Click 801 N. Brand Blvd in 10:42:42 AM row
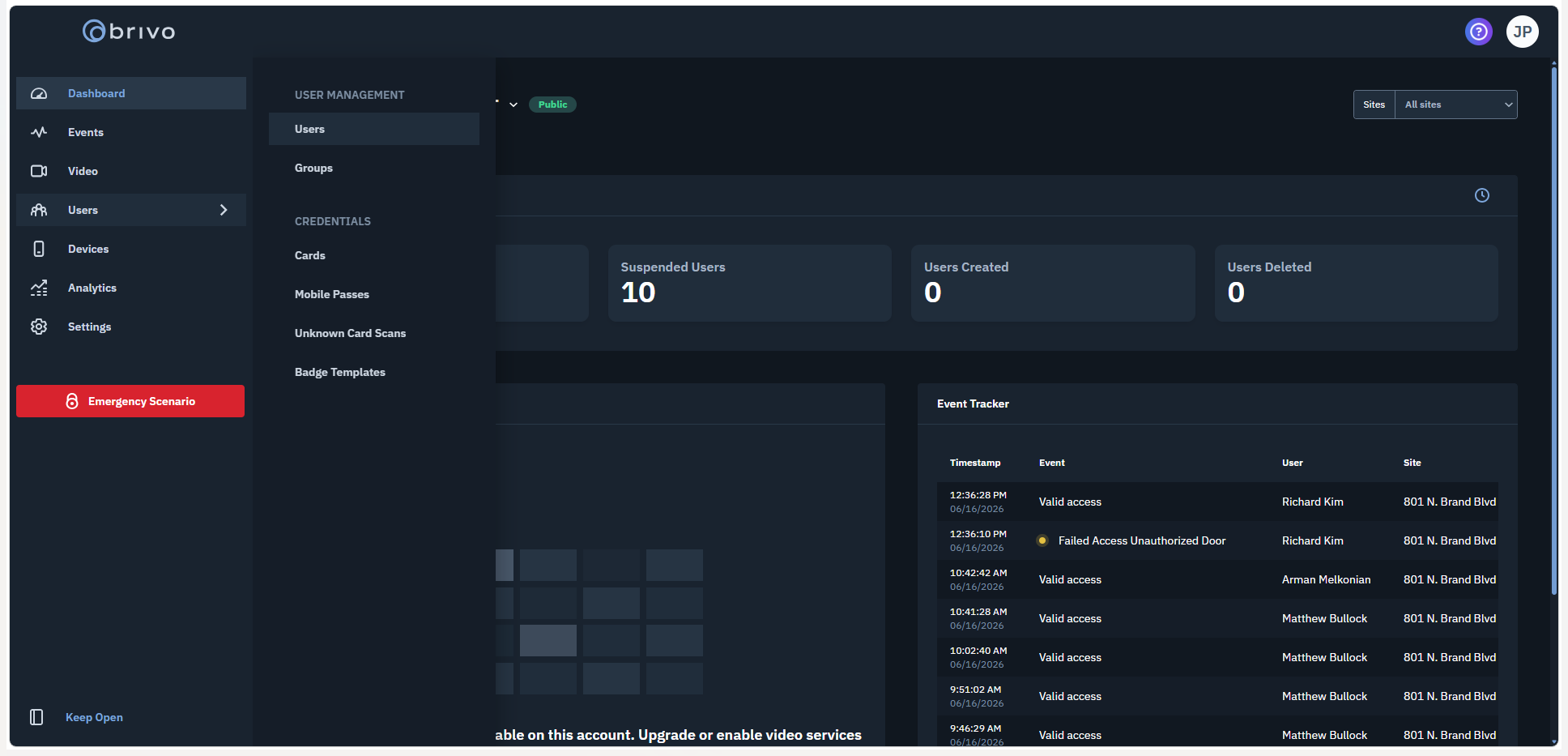Image resolution: width=1568 pixels, height=756 pixels. click(1450, 579)
